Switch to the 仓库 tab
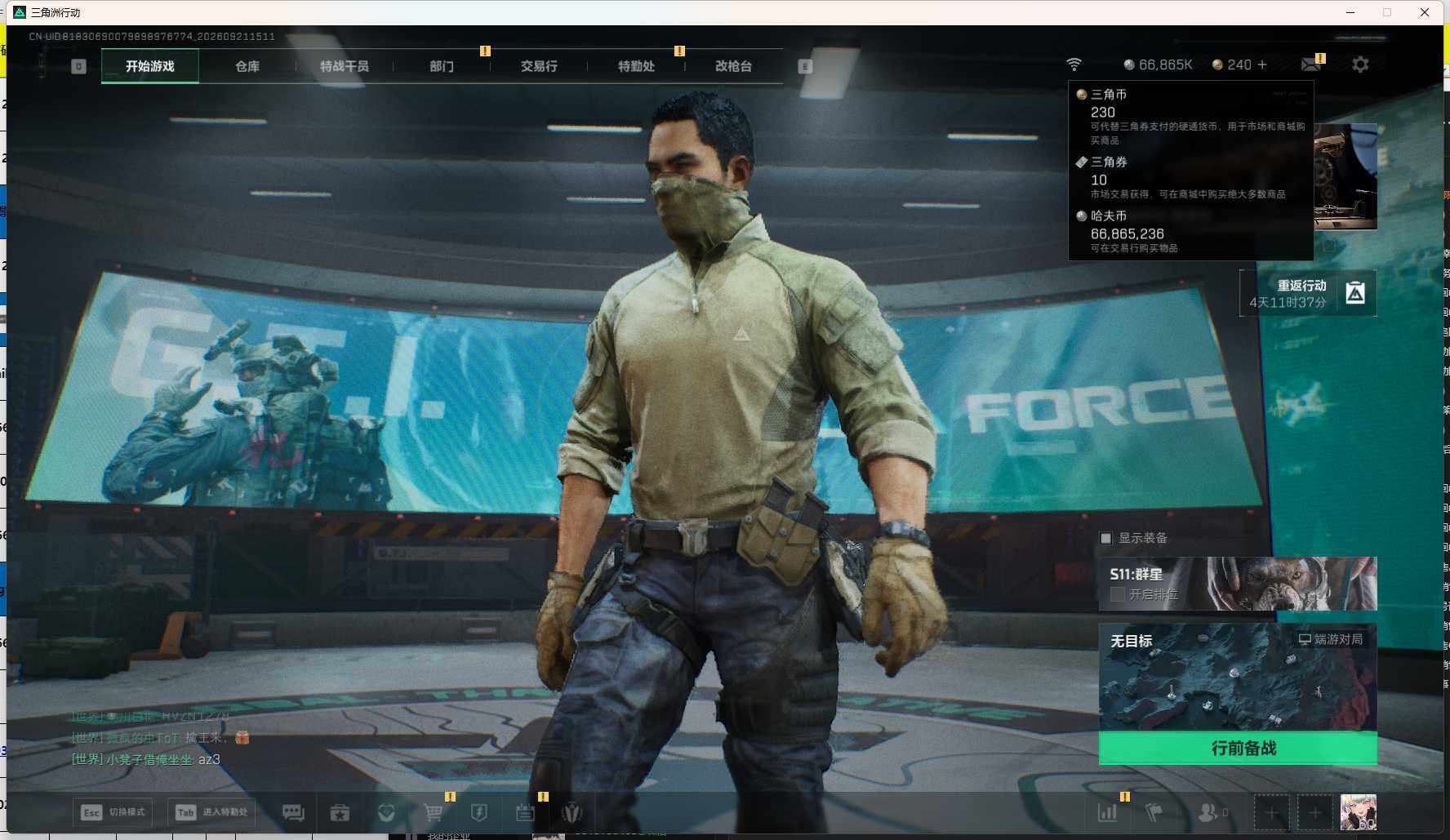Viewport: 1450px width, 840px height. click(247, 66)
